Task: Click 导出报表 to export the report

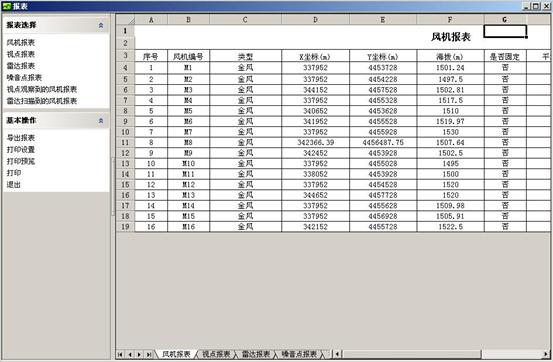Action: (21, 138)
